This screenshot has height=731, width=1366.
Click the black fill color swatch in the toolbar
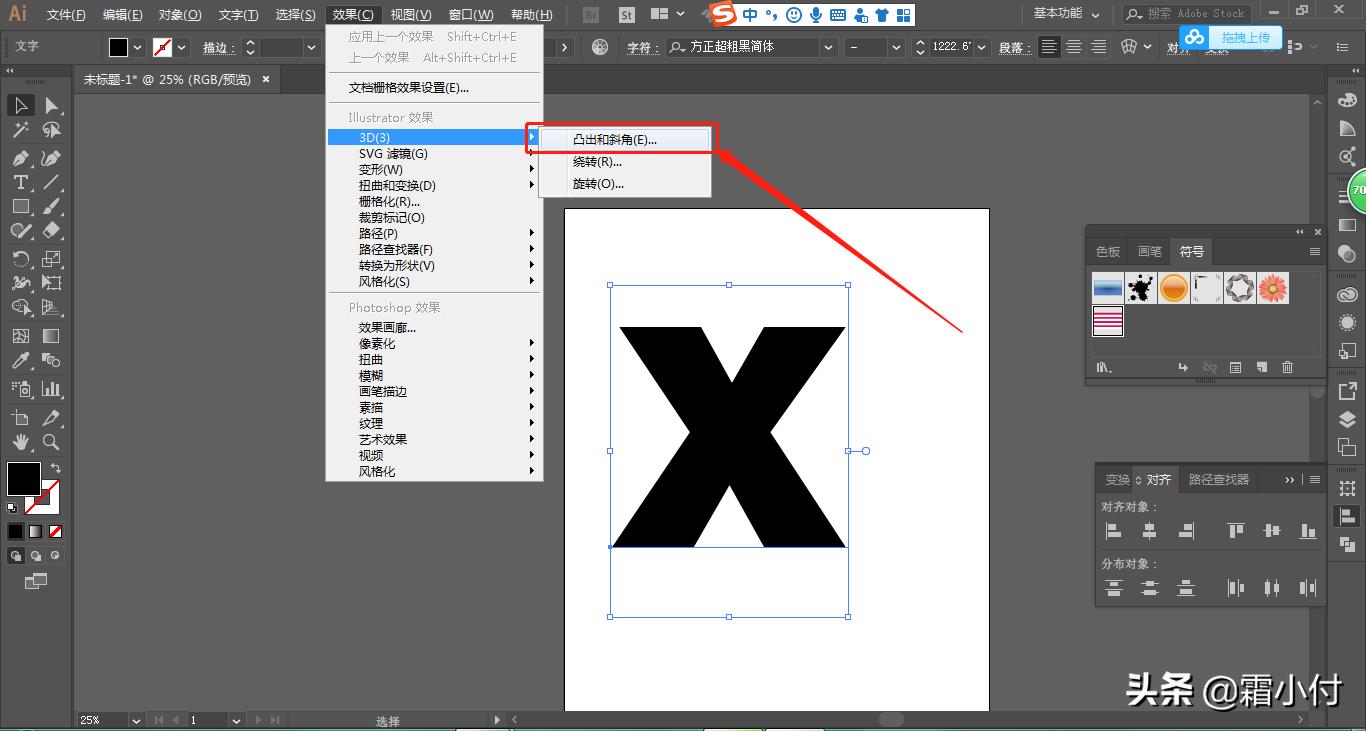pos(23,479)
